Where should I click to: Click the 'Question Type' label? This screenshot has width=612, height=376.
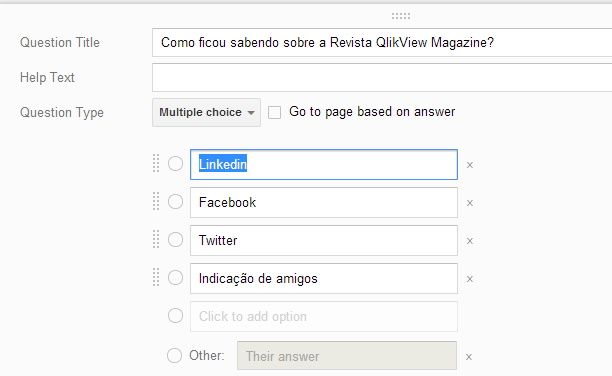(62, 112)
